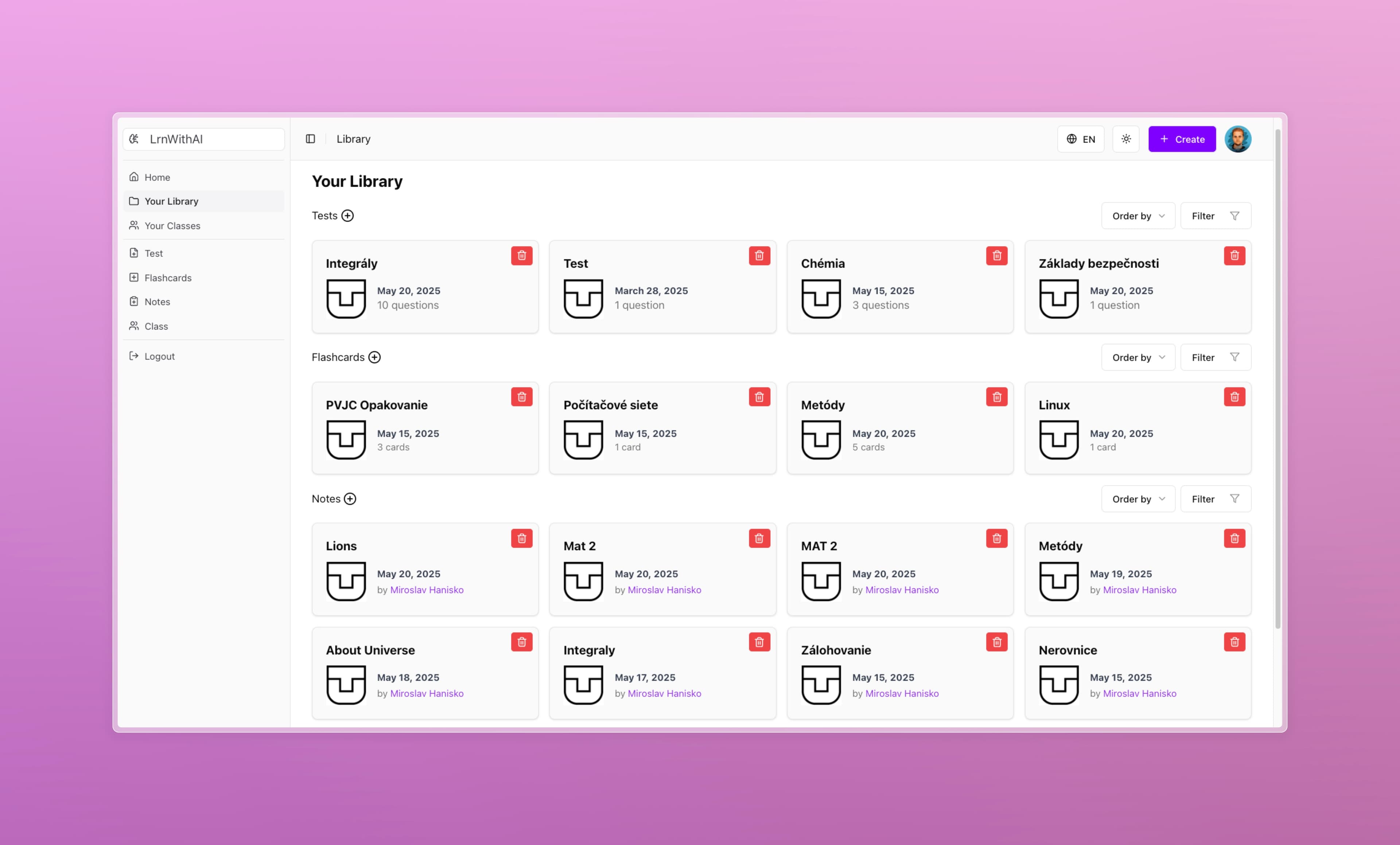Screen dimensions: 1400x845
Task: Delete the Chémia test
Action: 997,256
